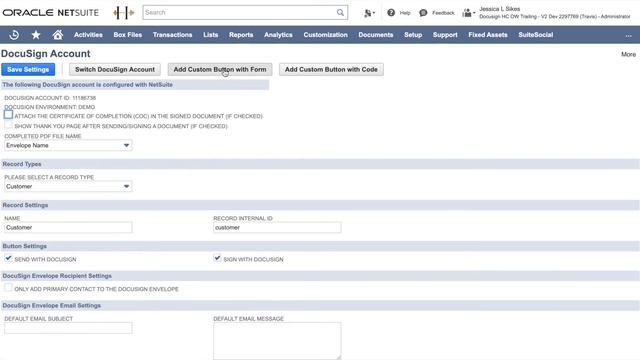Image resolution: width=640 pixels, height=360 pixels.
Task: Open the Feedback speech bubble icon
Action: point(423,13)
